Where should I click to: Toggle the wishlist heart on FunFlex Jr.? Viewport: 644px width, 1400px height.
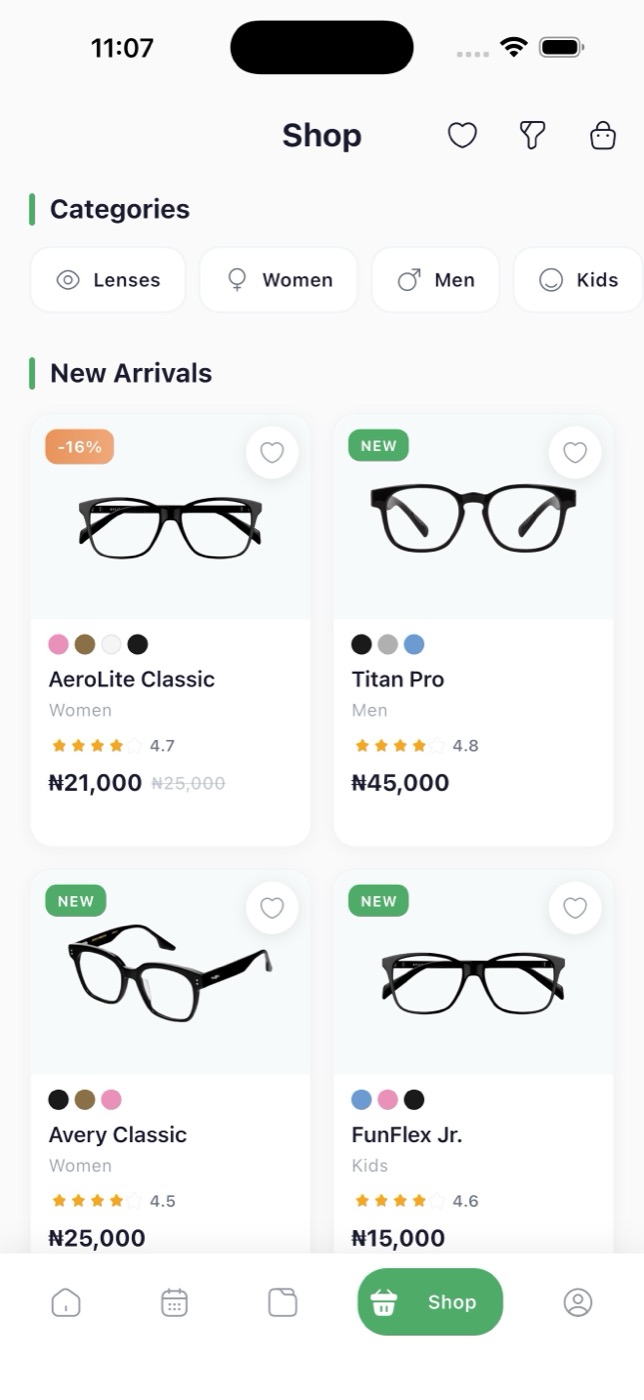click(x=575, y=908)
